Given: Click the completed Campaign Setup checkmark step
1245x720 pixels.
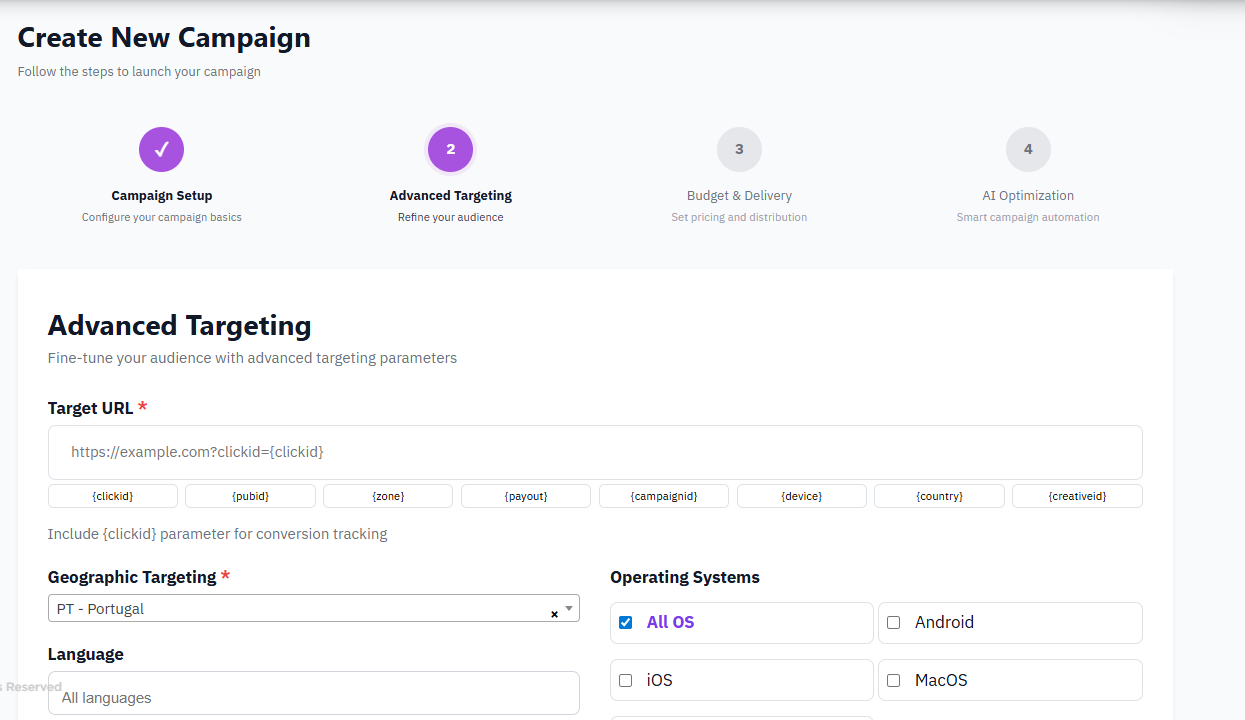Looking at the screenshot, I should tap(161, 150).
